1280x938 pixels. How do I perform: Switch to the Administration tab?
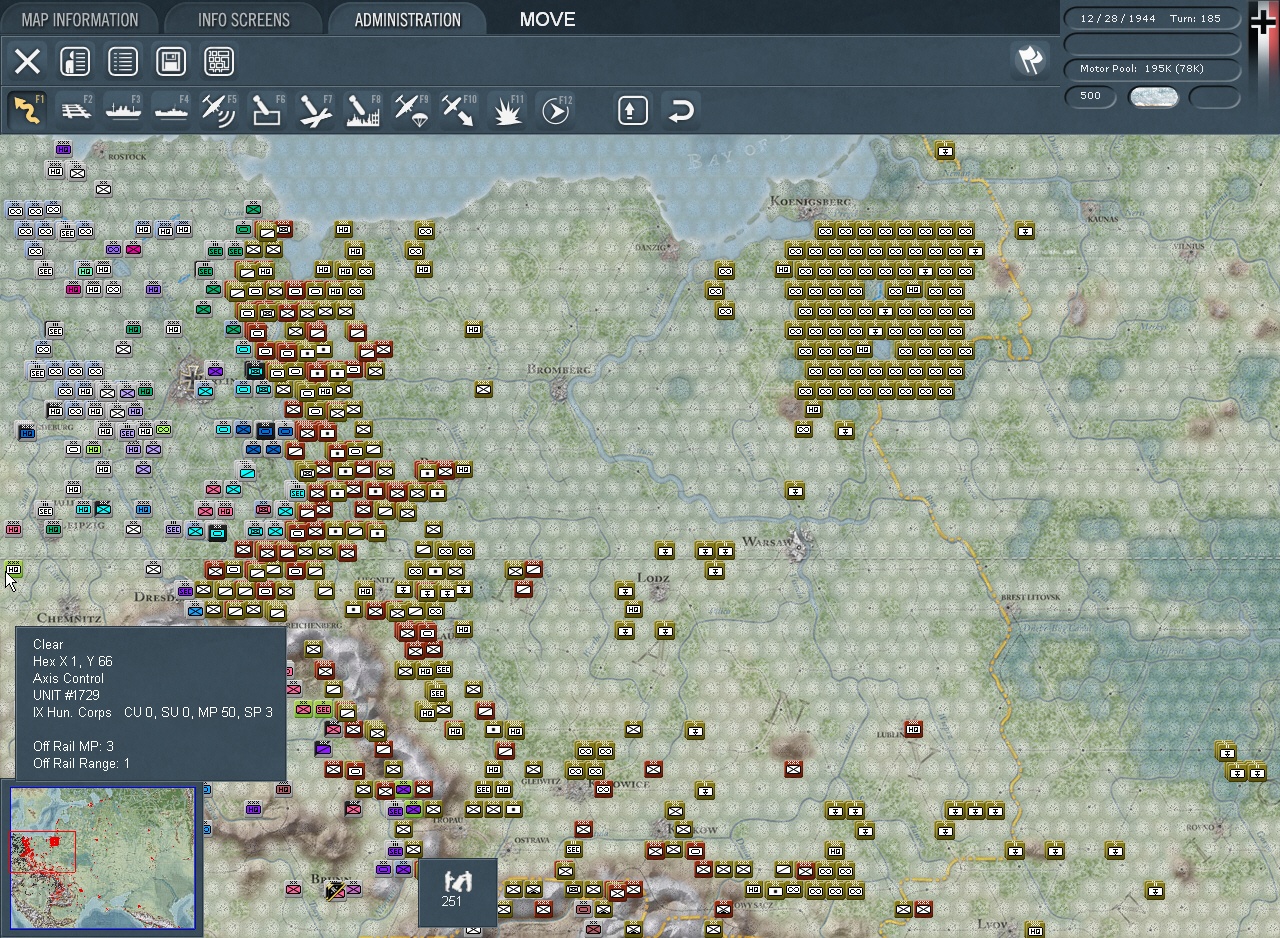click(x=407, y=20)
